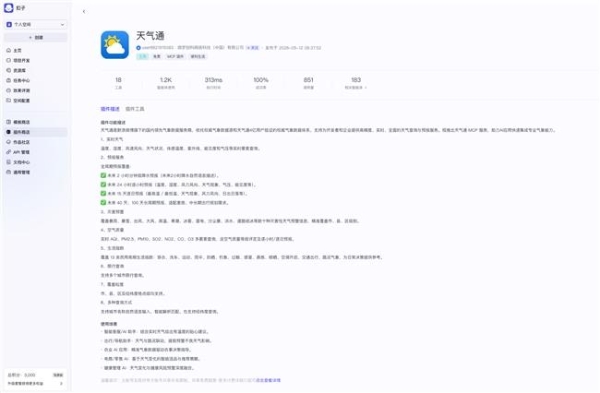This screenshot has height=393, width=600.
Task: Click the 1. 实时天气 section heading
Action: [x=112, y=139]
